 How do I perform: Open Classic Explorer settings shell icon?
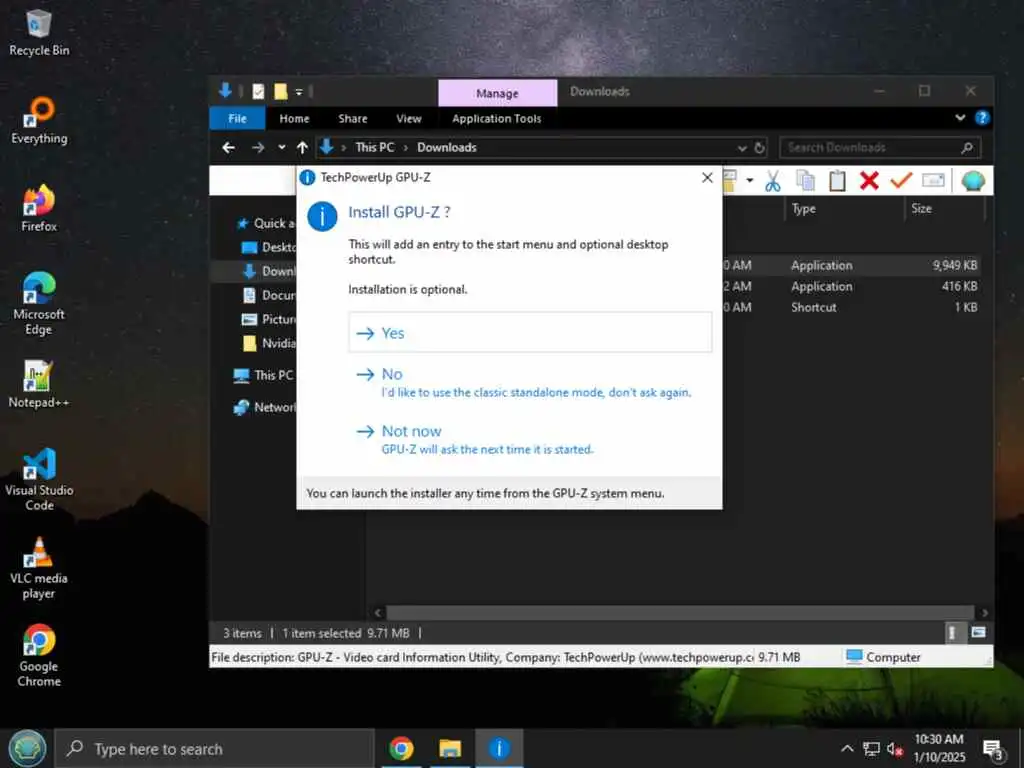[x=973, y=181]
